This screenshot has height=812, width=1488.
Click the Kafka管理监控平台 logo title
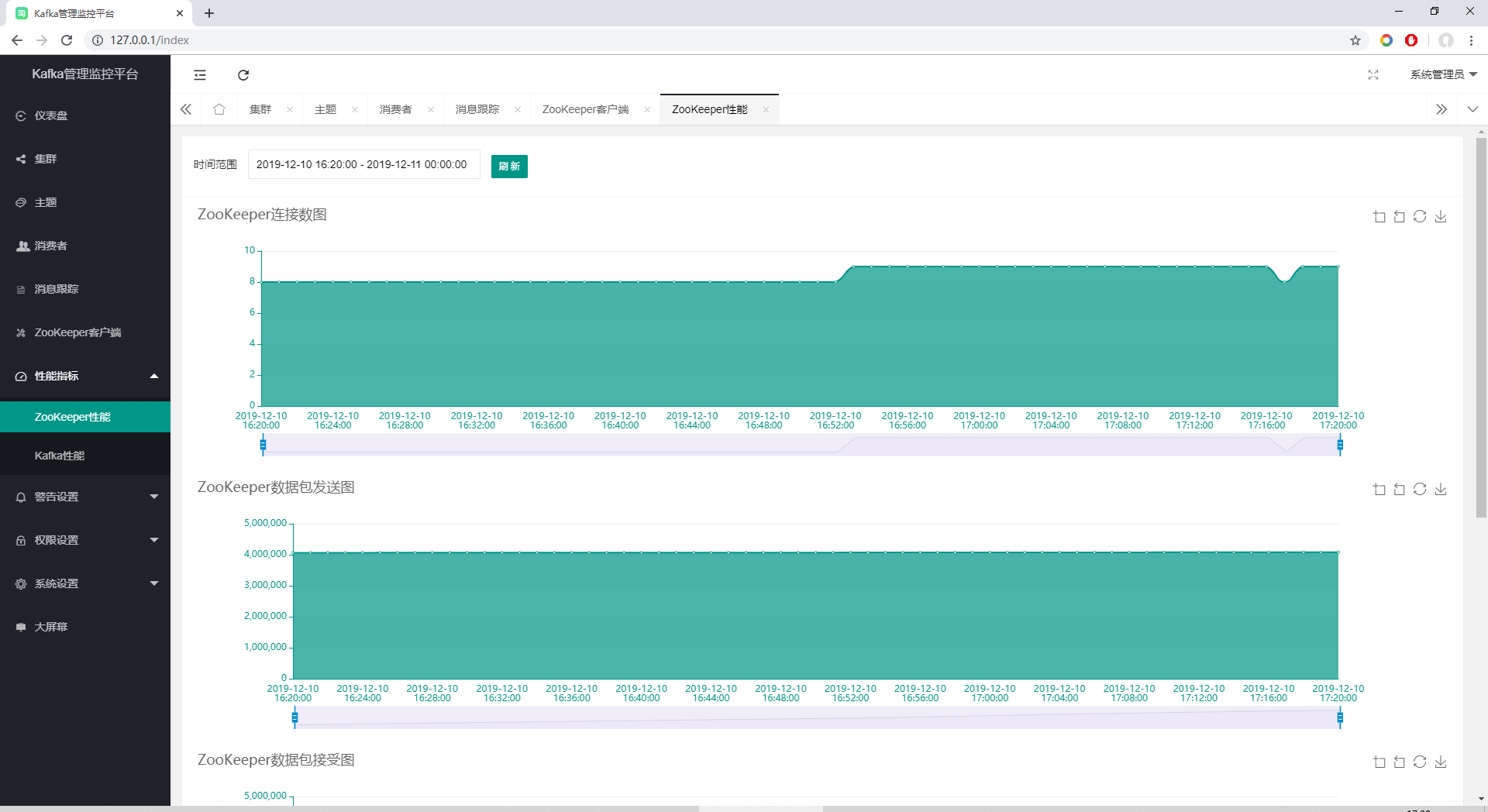[85, 74]
